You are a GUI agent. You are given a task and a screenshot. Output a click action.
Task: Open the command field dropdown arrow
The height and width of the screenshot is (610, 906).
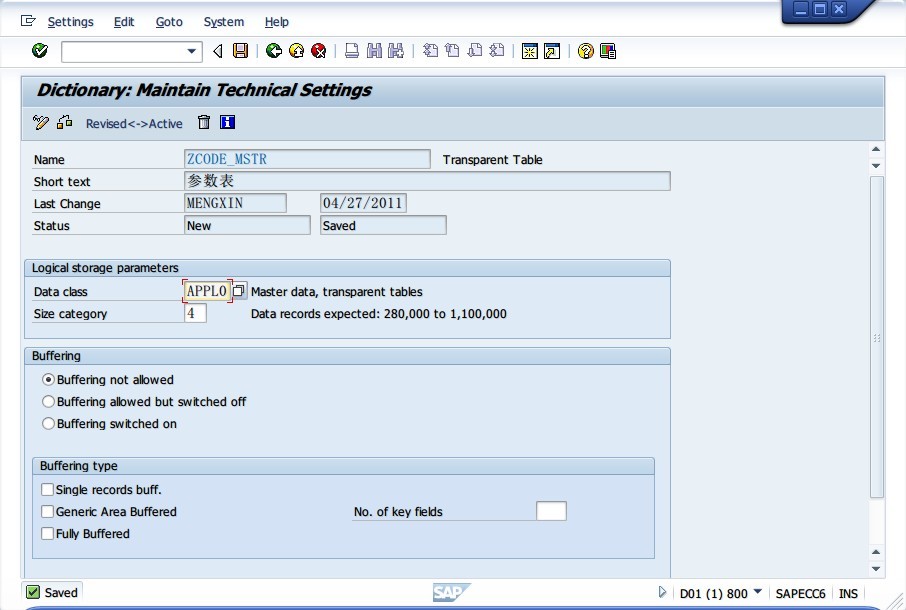pos(192,51)
